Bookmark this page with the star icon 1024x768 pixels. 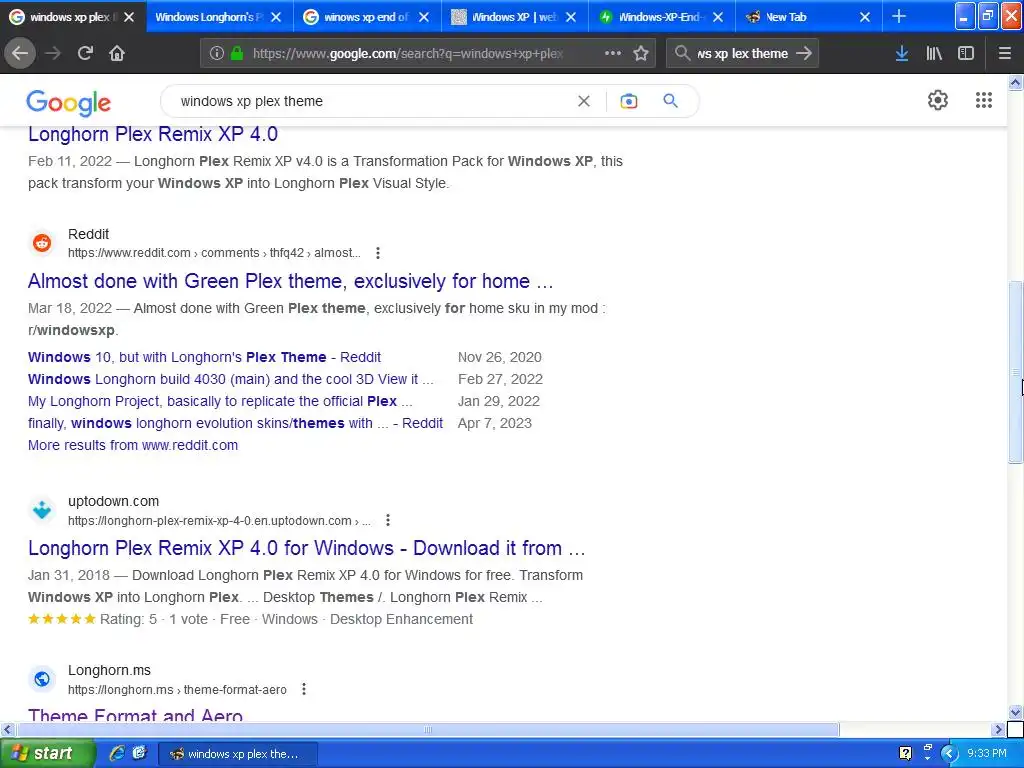[x=641, y=54]
